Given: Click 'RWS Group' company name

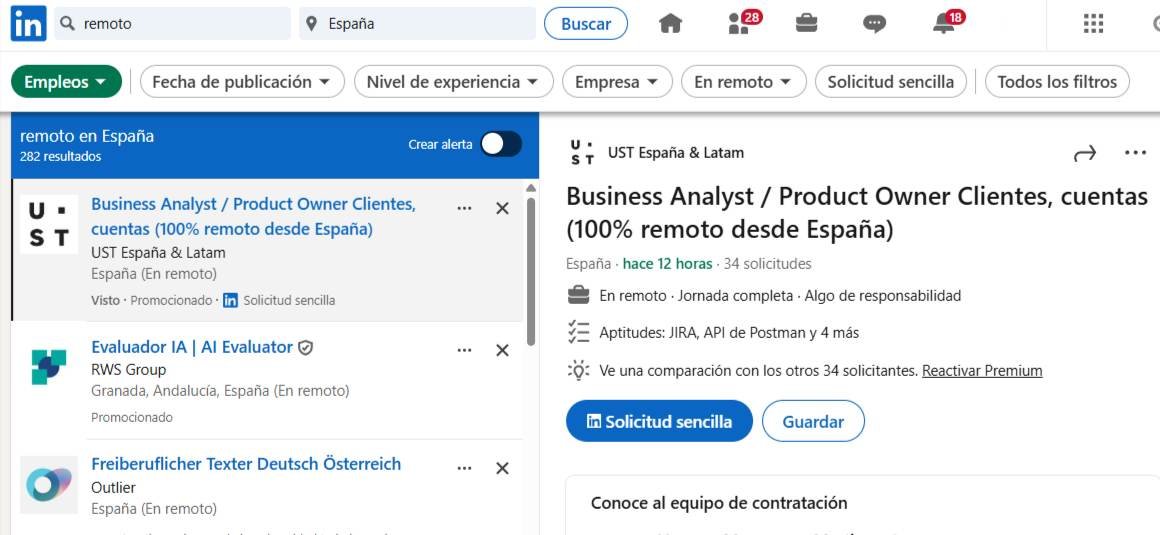Looking at the screenshot, I should (129, 369).
